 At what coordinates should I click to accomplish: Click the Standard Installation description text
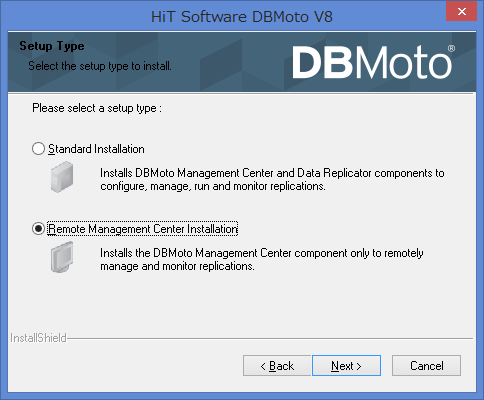(x=272, y=180)
